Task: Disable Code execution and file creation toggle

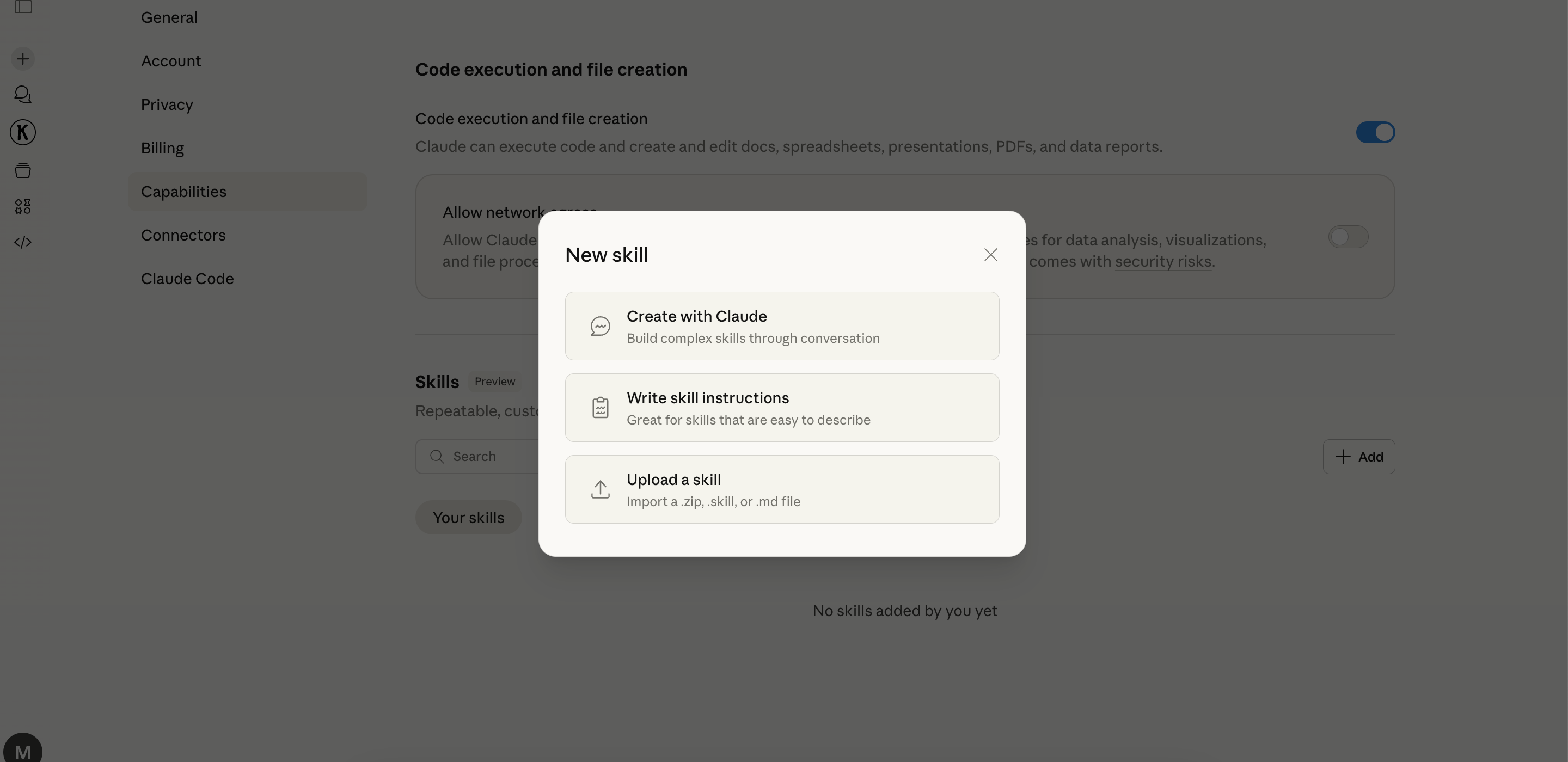Action: point(1375,133)
